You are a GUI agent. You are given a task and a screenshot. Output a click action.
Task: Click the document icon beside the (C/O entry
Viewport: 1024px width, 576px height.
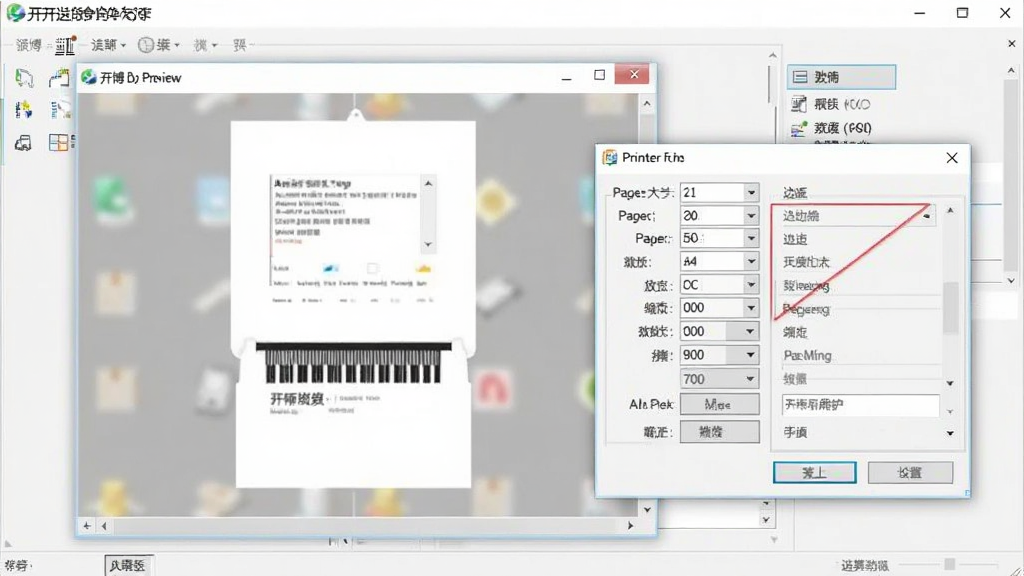pos(799,104)
